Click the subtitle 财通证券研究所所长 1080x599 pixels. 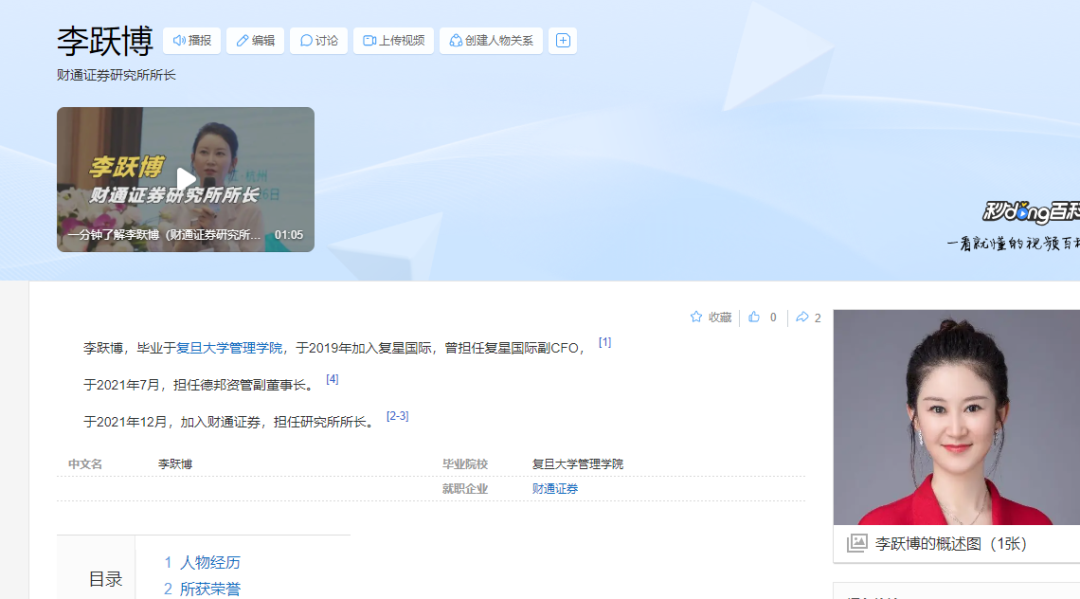(116, 75)
